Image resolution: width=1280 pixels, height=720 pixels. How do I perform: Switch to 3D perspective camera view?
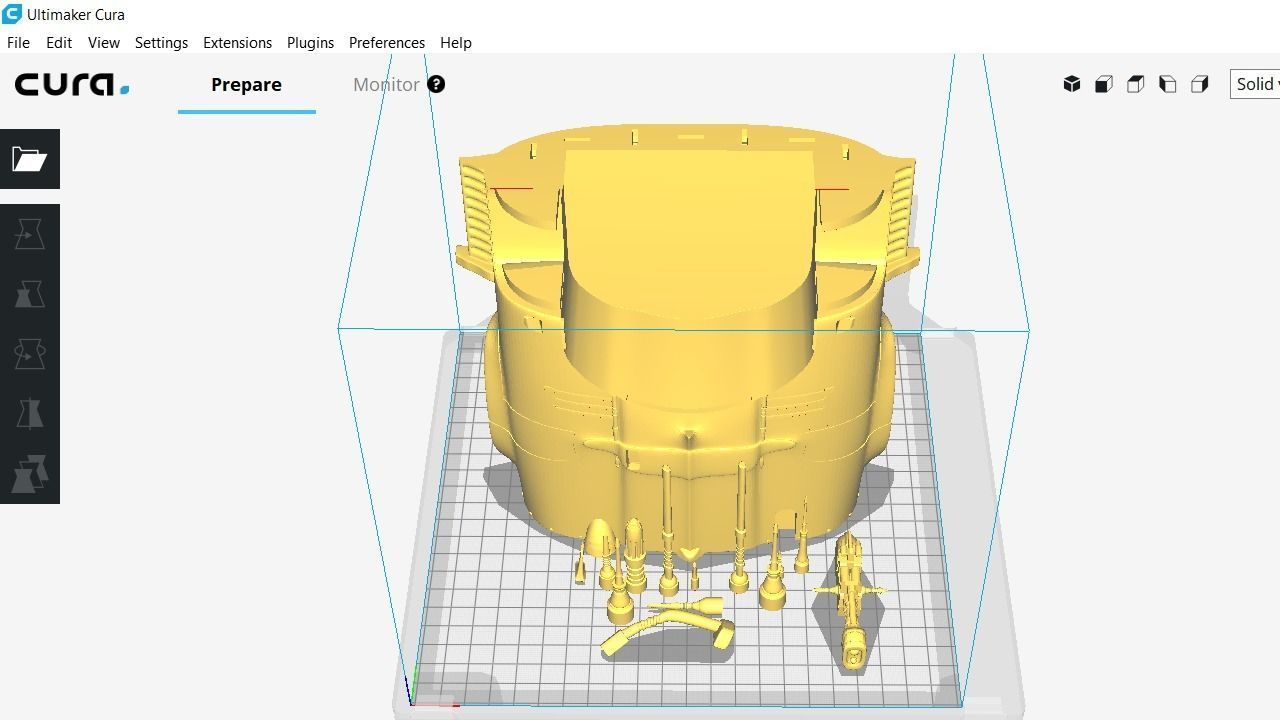1072,84
